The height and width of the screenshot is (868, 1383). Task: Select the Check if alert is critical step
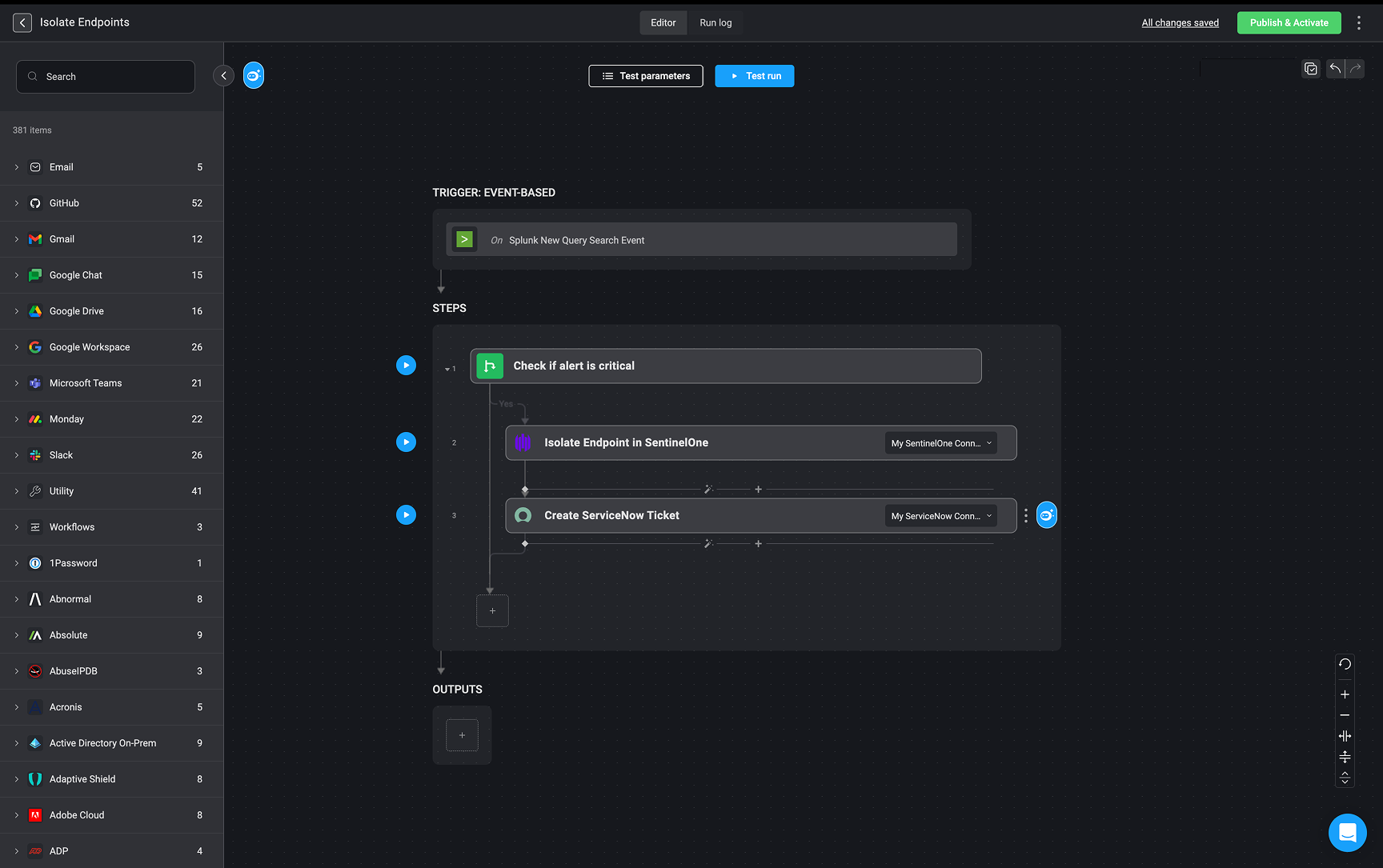(x=726, y=366)
